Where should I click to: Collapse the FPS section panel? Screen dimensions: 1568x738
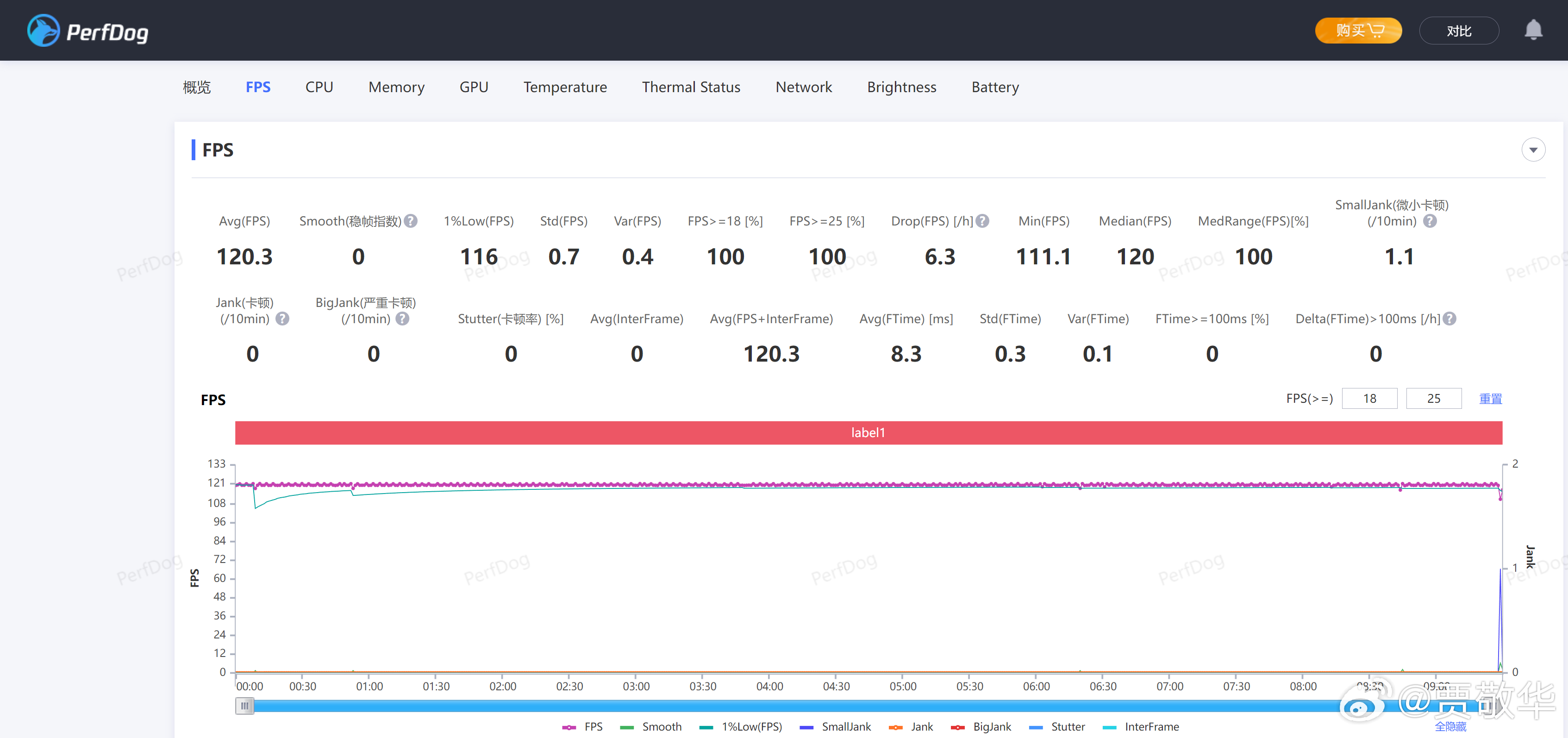(1533, 150)
